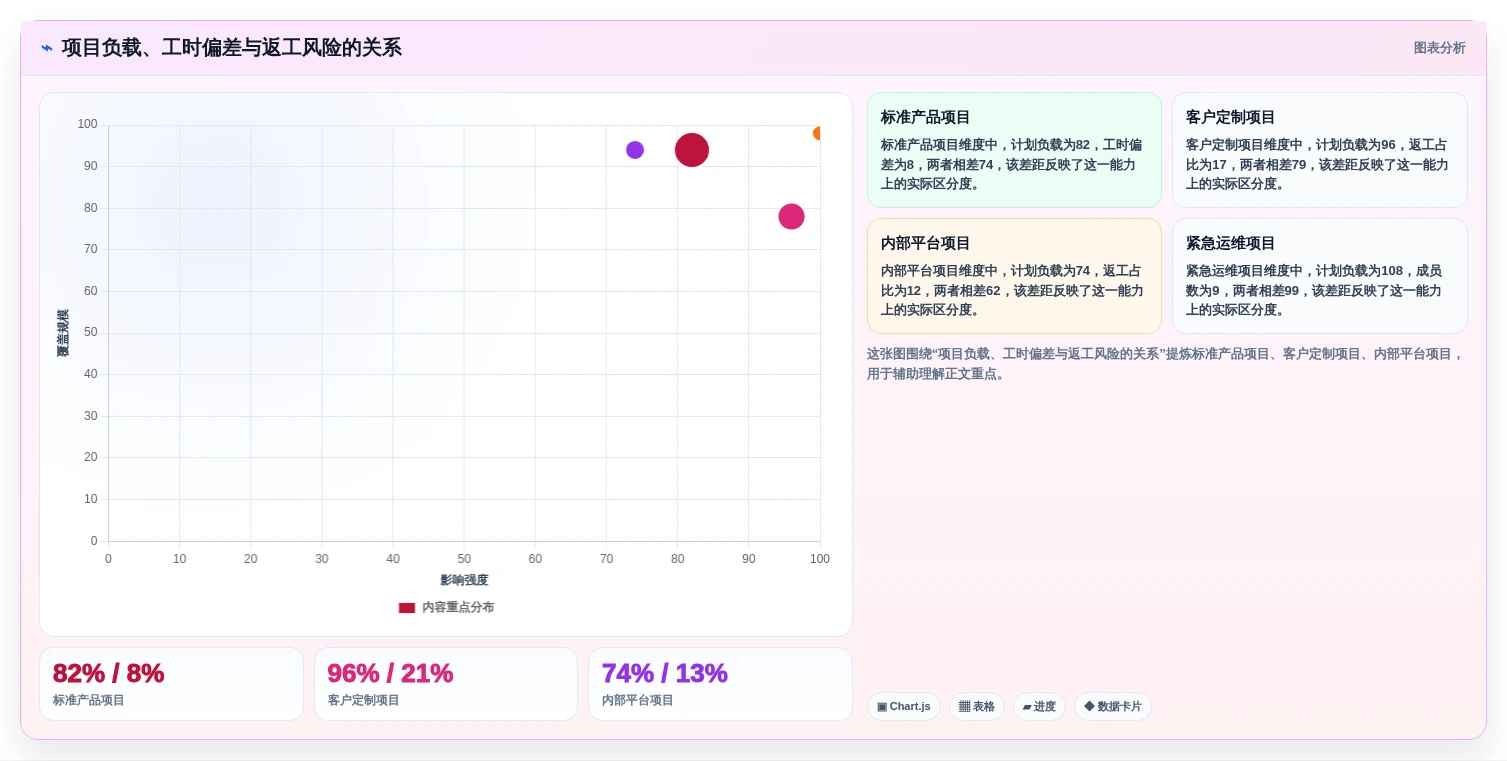Open the 内部平台项目 info card
This screenshot has width=1507, height=761.
point(1014,276)
